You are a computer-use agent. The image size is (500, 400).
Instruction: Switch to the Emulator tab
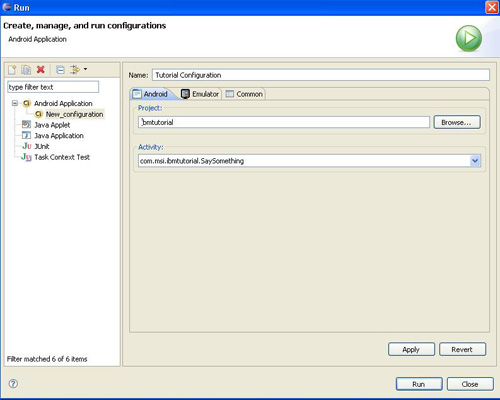coord(200,94)
